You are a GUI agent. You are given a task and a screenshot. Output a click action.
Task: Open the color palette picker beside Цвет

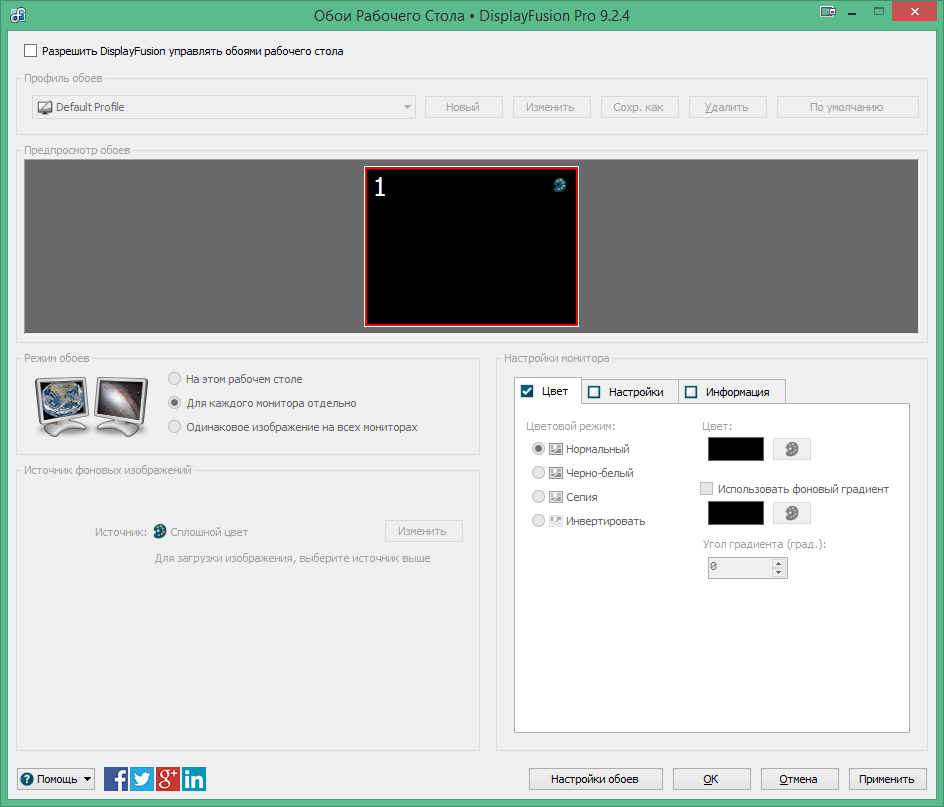791,448
